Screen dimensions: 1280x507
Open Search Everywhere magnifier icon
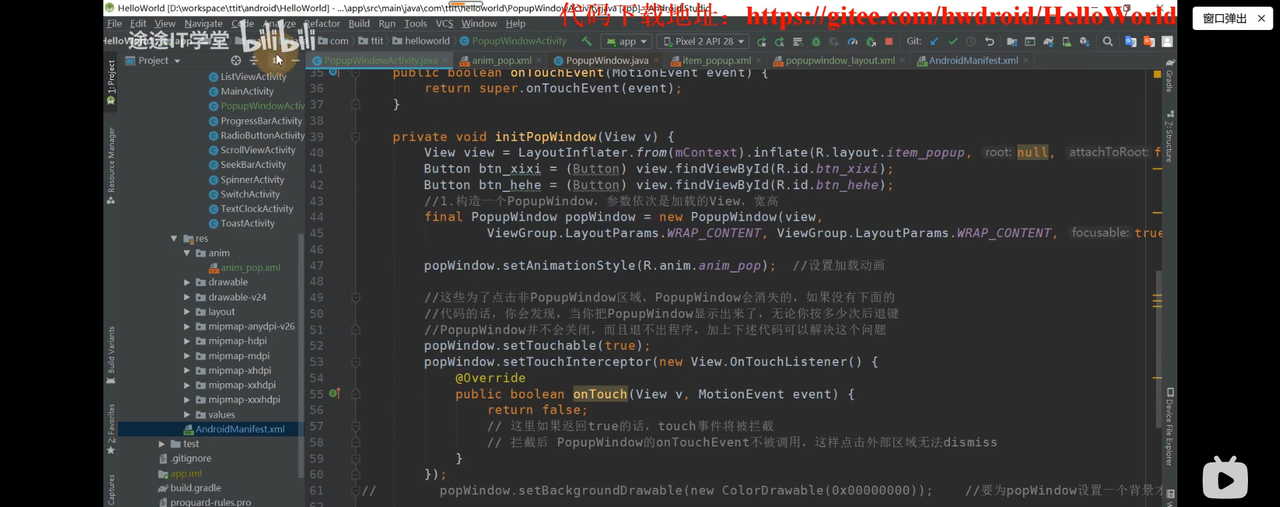coord(1107,42)
